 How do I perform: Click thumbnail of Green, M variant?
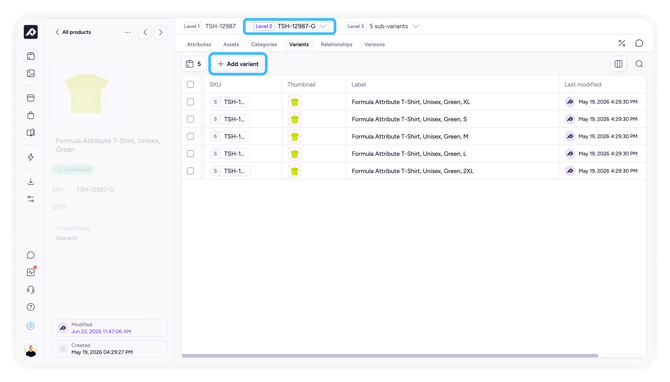pos(294,137)
